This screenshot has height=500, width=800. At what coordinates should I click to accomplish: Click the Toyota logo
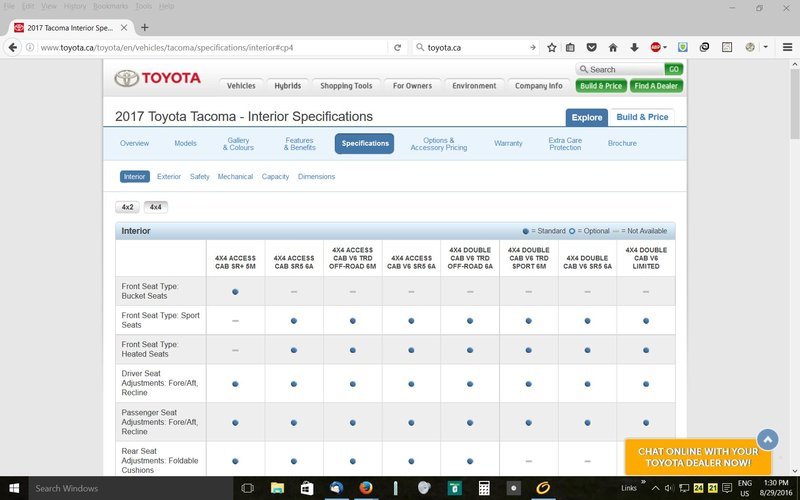[158, 78]
